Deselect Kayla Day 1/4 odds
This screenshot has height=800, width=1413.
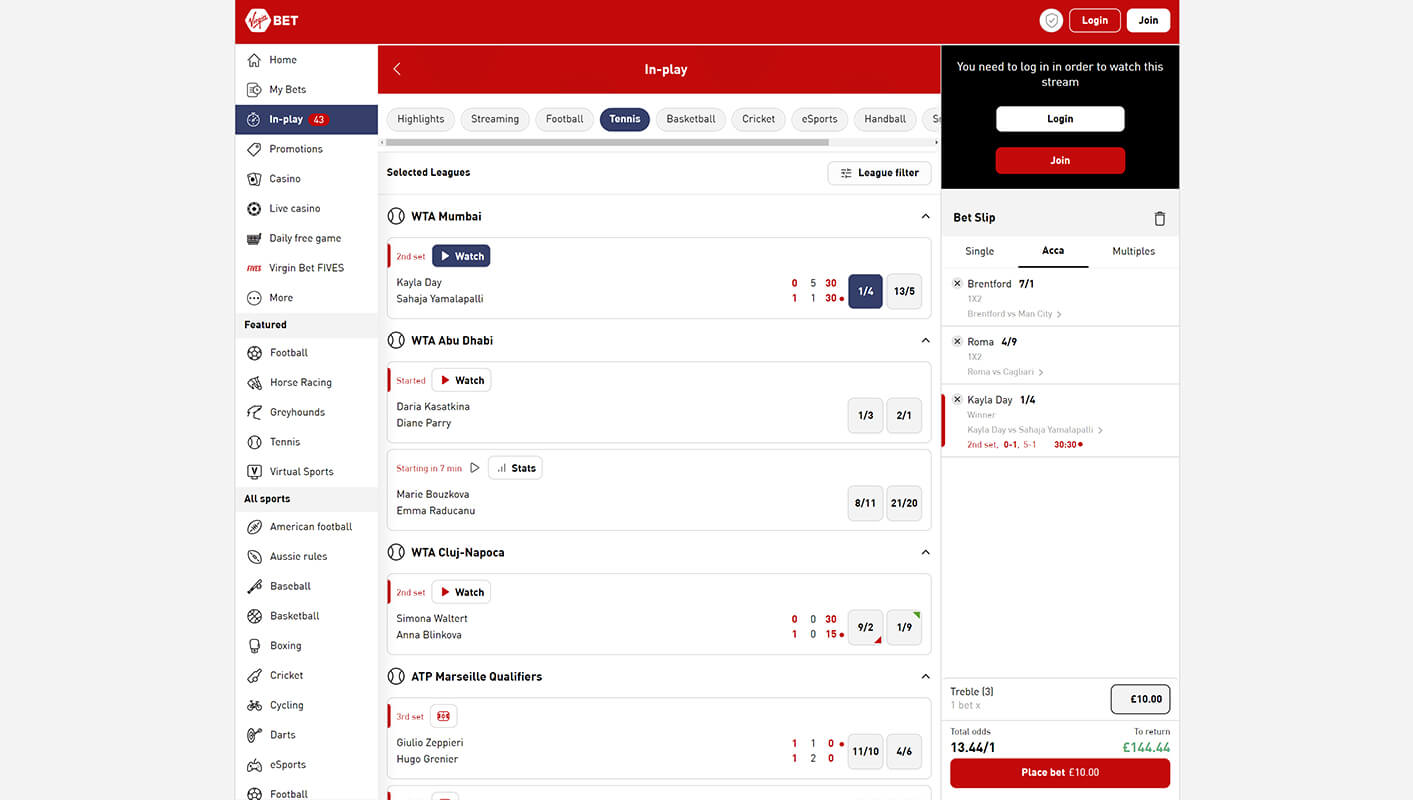(866, 291)
